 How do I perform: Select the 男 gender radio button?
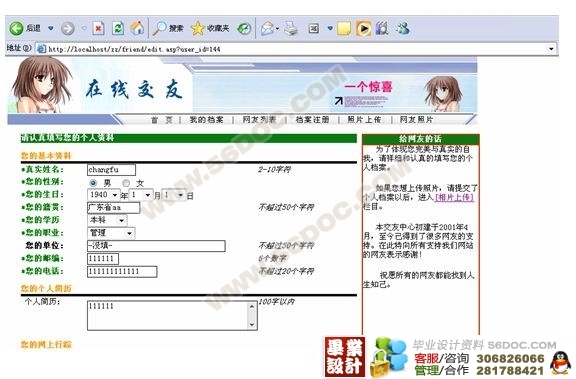(93, 183)
